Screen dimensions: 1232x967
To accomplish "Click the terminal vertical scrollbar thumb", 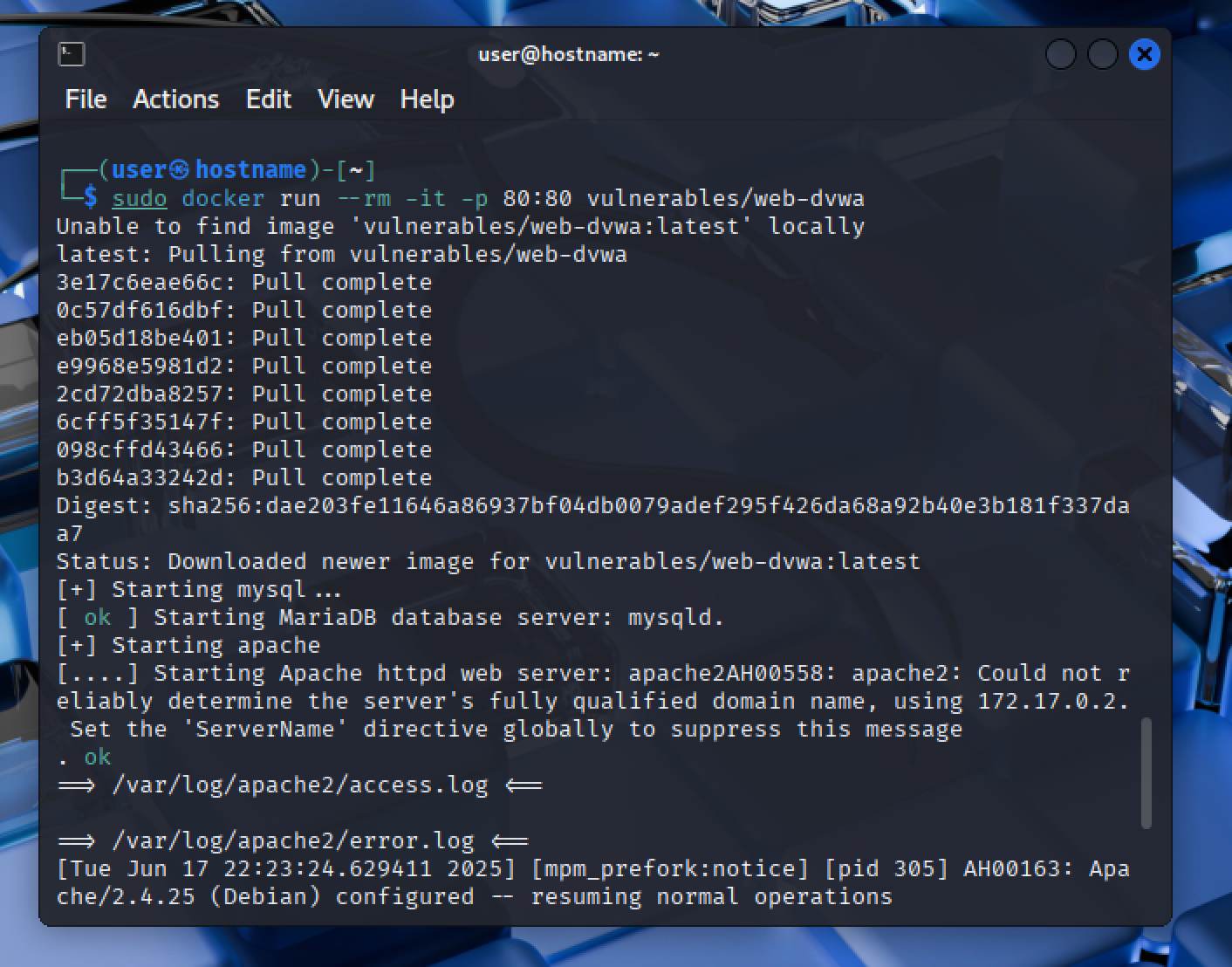I will [1146, 773].
